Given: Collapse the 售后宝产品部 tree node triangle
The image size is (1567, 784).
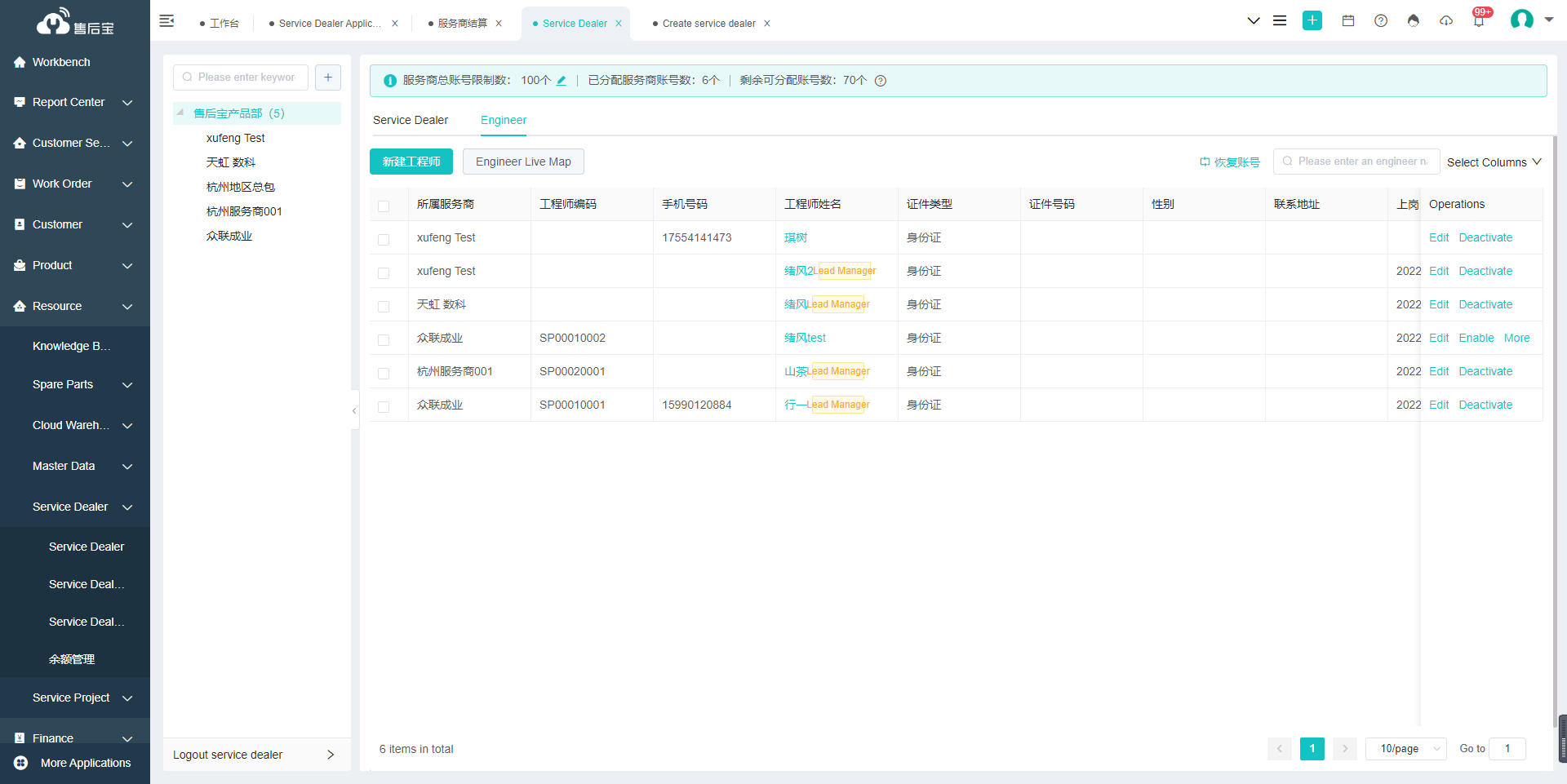Looking at the screenshot, I should [x=180, y=113].
